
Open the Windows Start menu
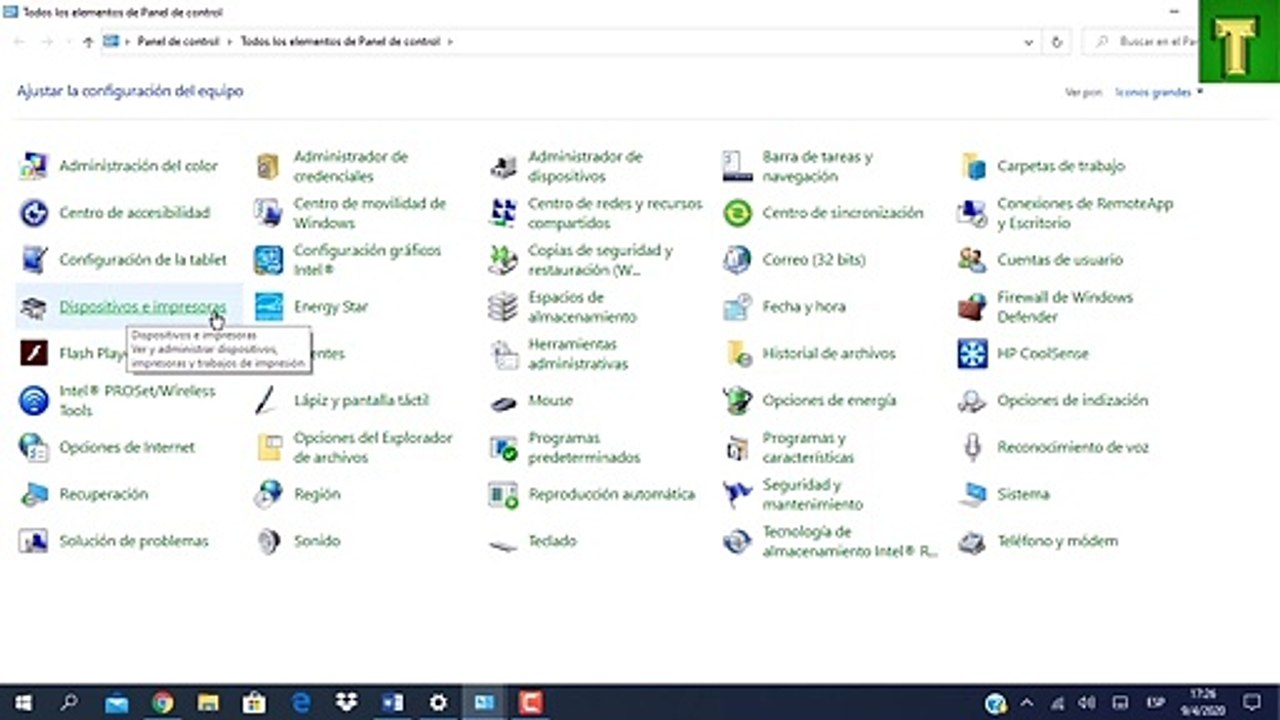click(x=23, y=703)
